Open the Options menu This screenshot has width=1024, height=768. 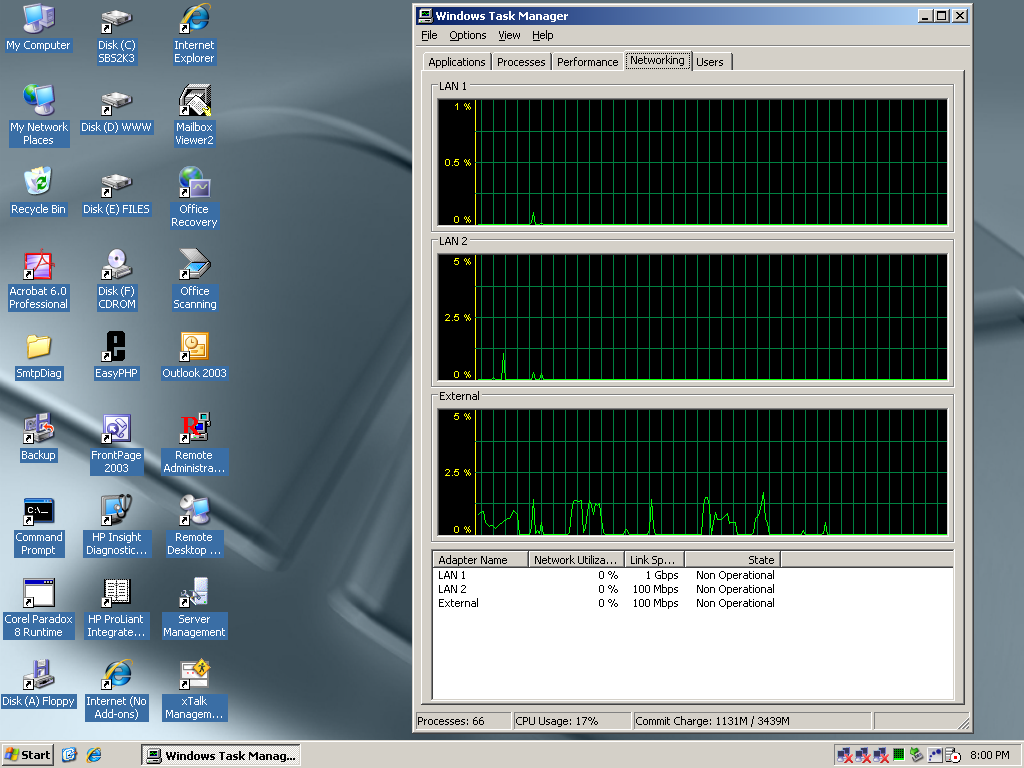468,35
